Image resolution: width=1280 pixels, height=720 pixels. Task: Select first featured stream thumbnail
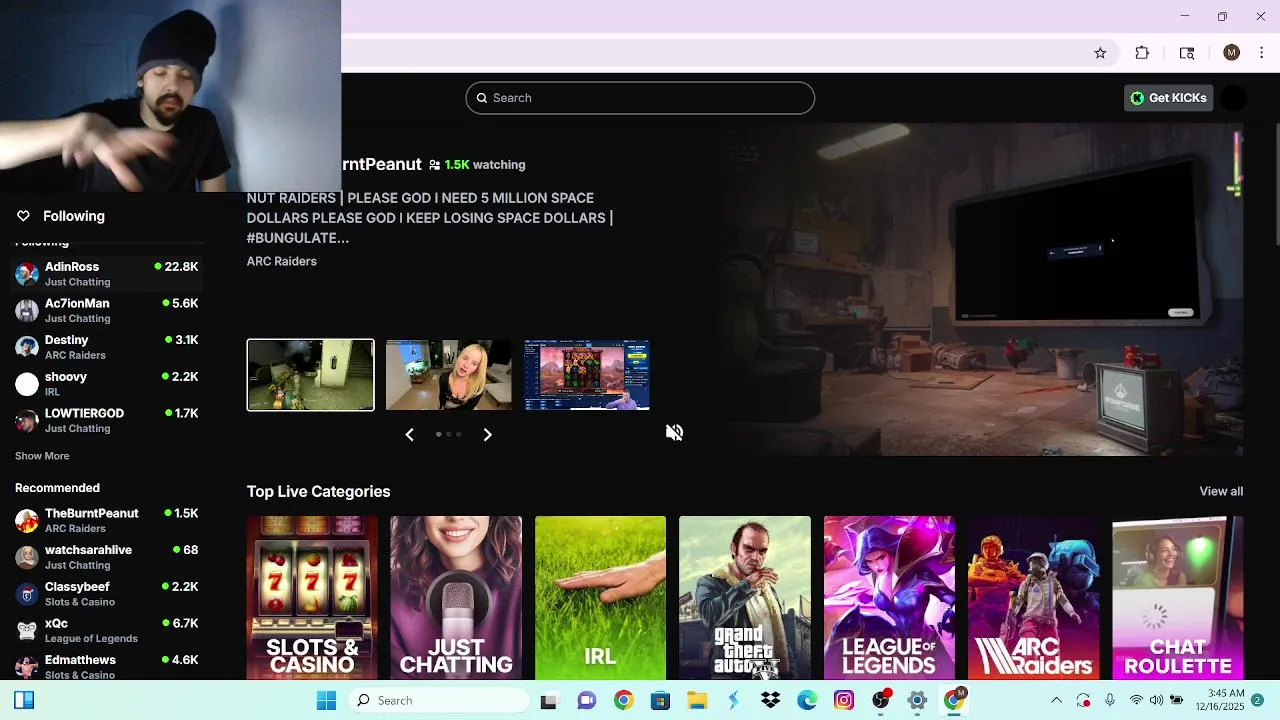(x=311, y=375)
